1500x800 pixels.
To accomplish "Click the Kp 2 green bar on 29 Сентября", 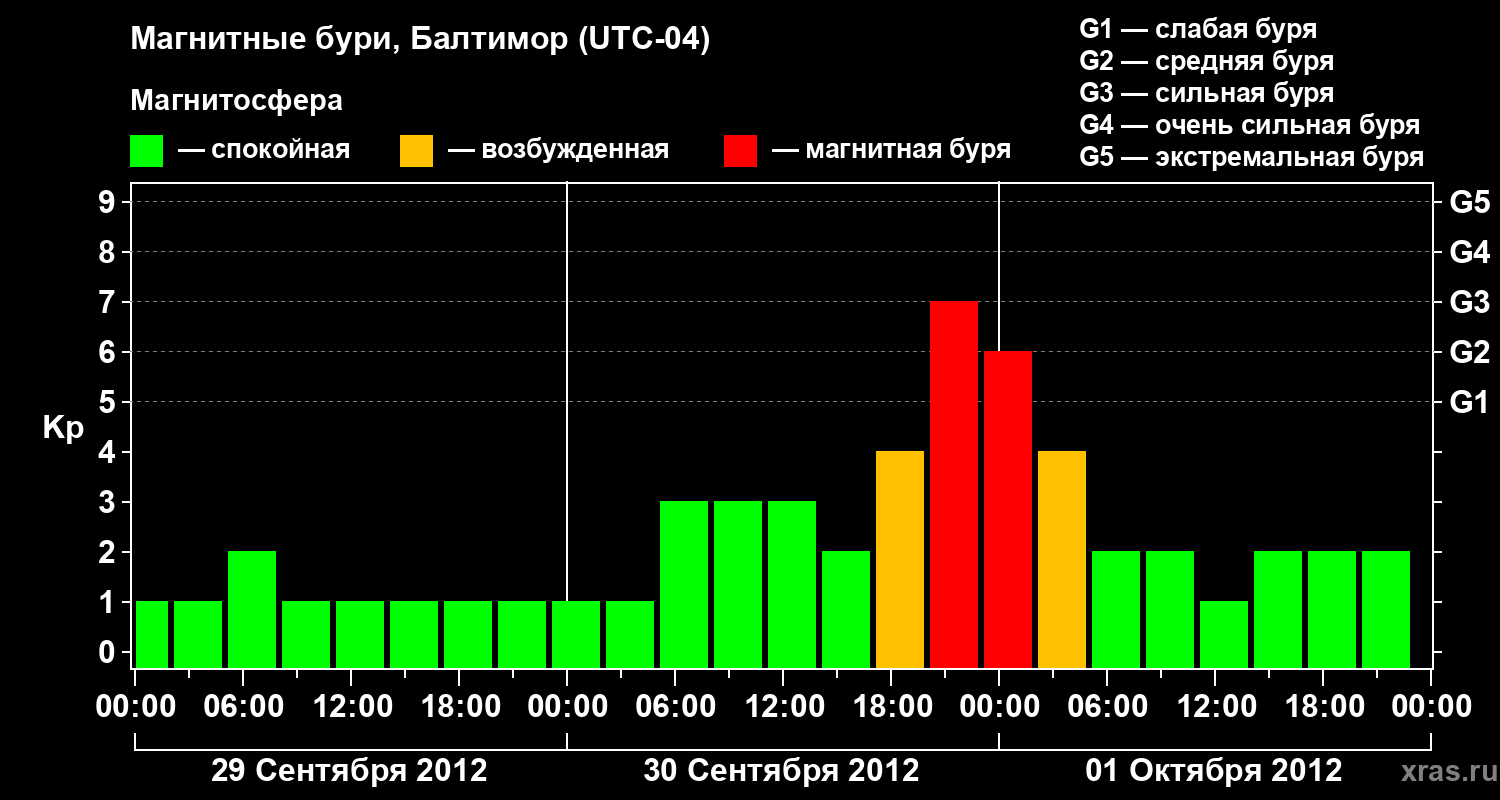I will tap(252, 610).
